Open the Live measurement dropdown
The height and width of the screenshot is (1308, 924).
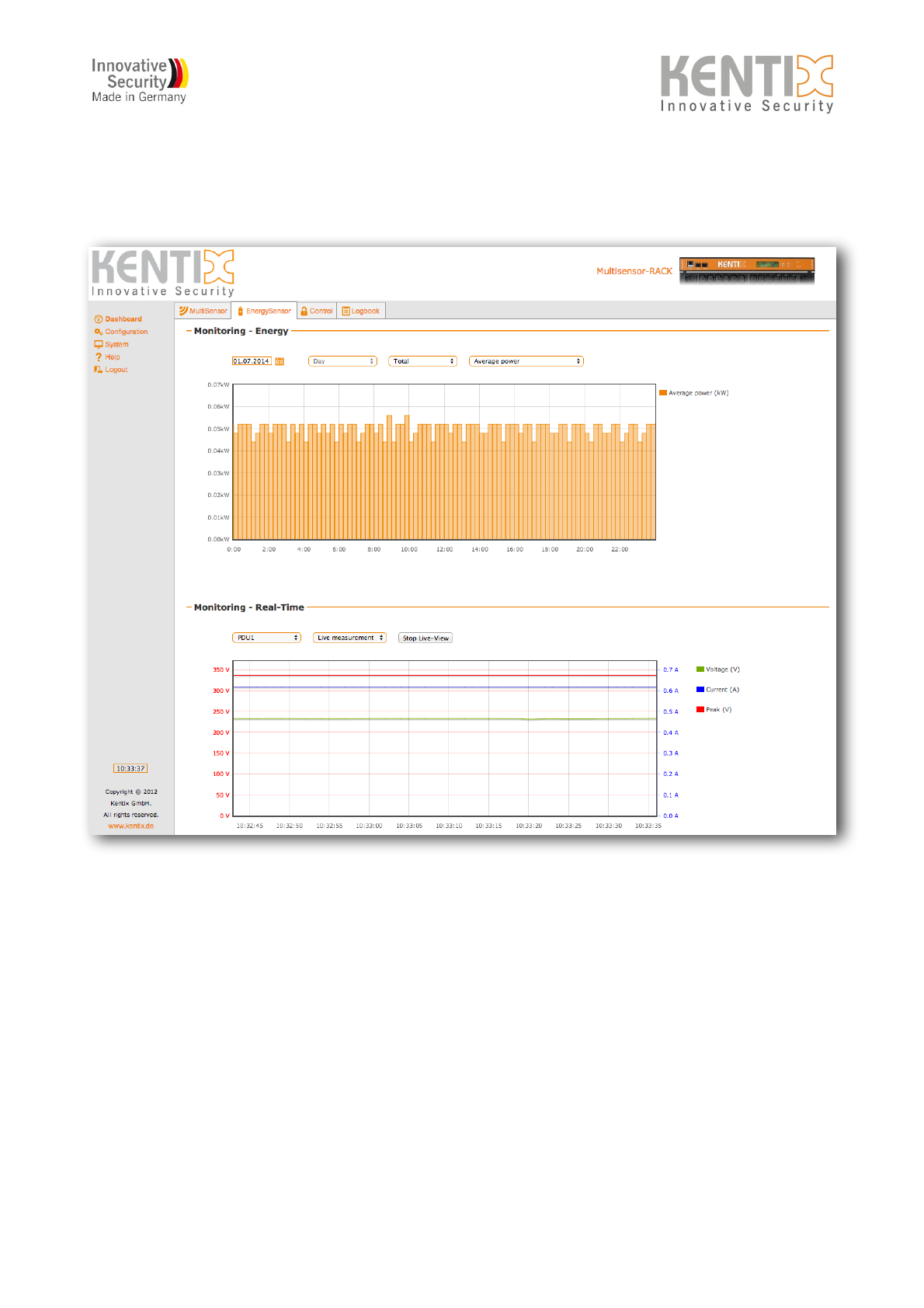349,638
